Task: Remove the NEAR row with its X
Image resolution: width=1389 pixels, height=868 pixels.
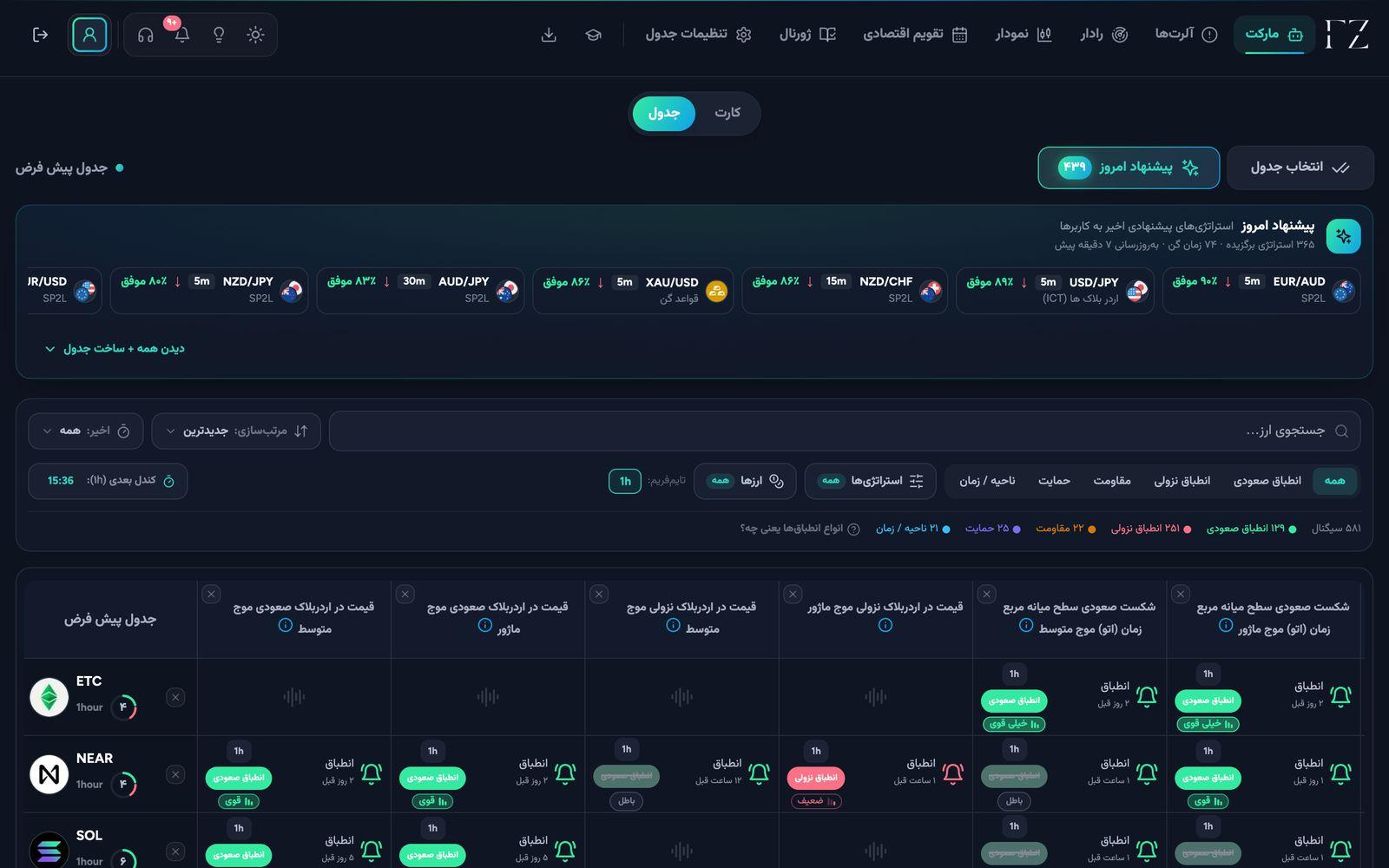Action: point(175,774)
